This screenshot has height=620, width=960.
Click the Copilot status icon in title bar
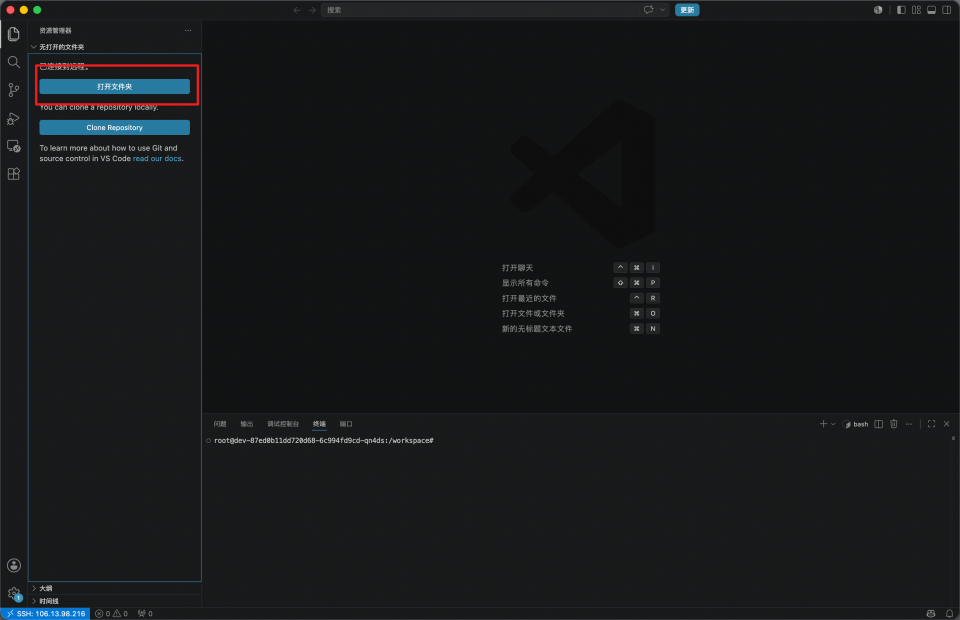(878, 10)
